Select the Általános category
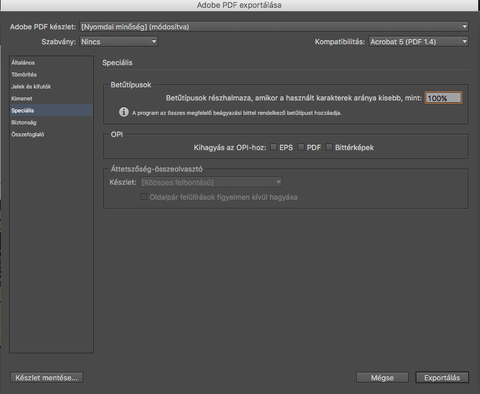 coord(51,63)
